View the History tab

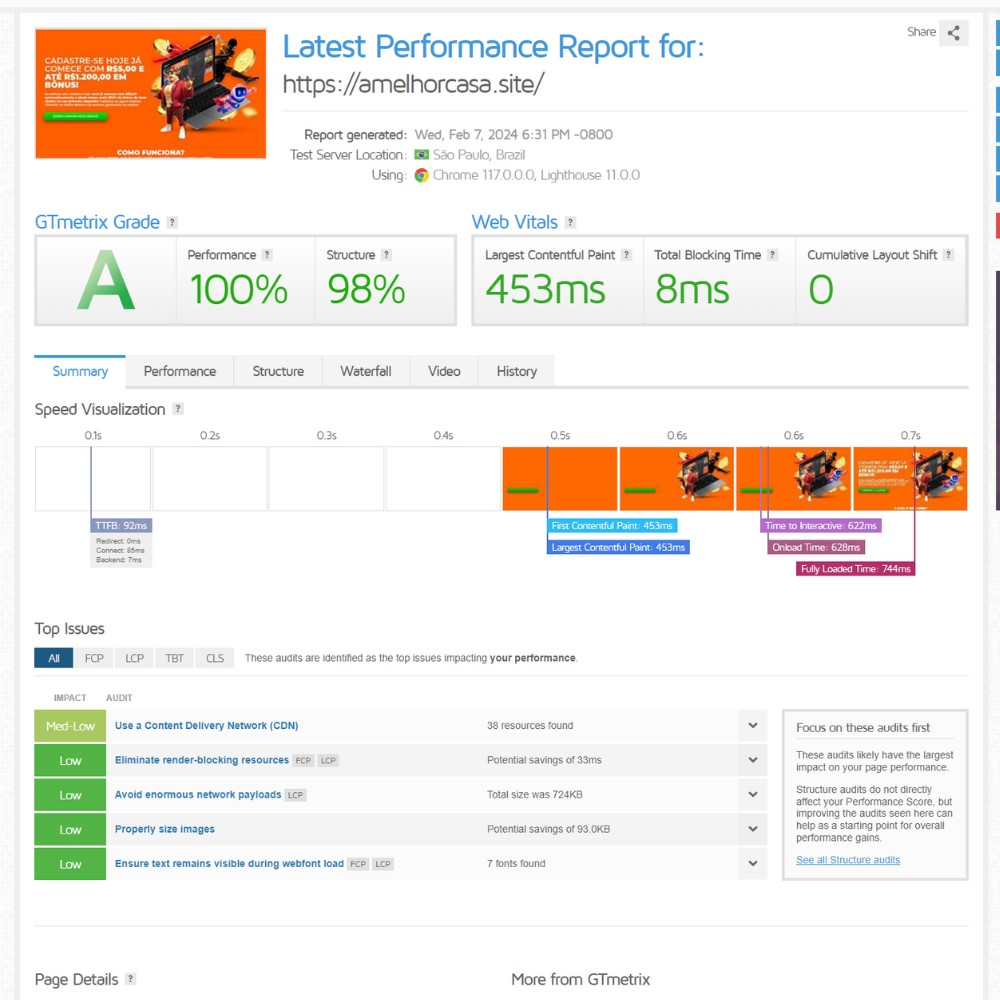tap(517, 371)
